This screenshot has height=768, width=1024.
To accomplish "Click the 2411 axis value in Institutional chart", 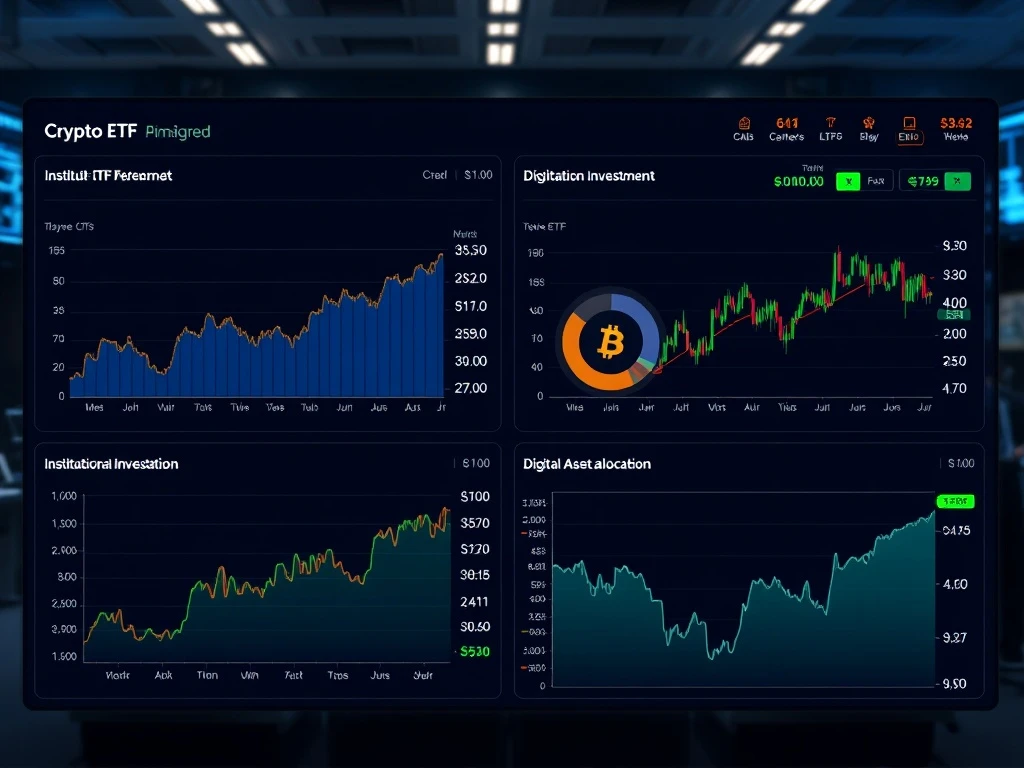I will (474, 601).
